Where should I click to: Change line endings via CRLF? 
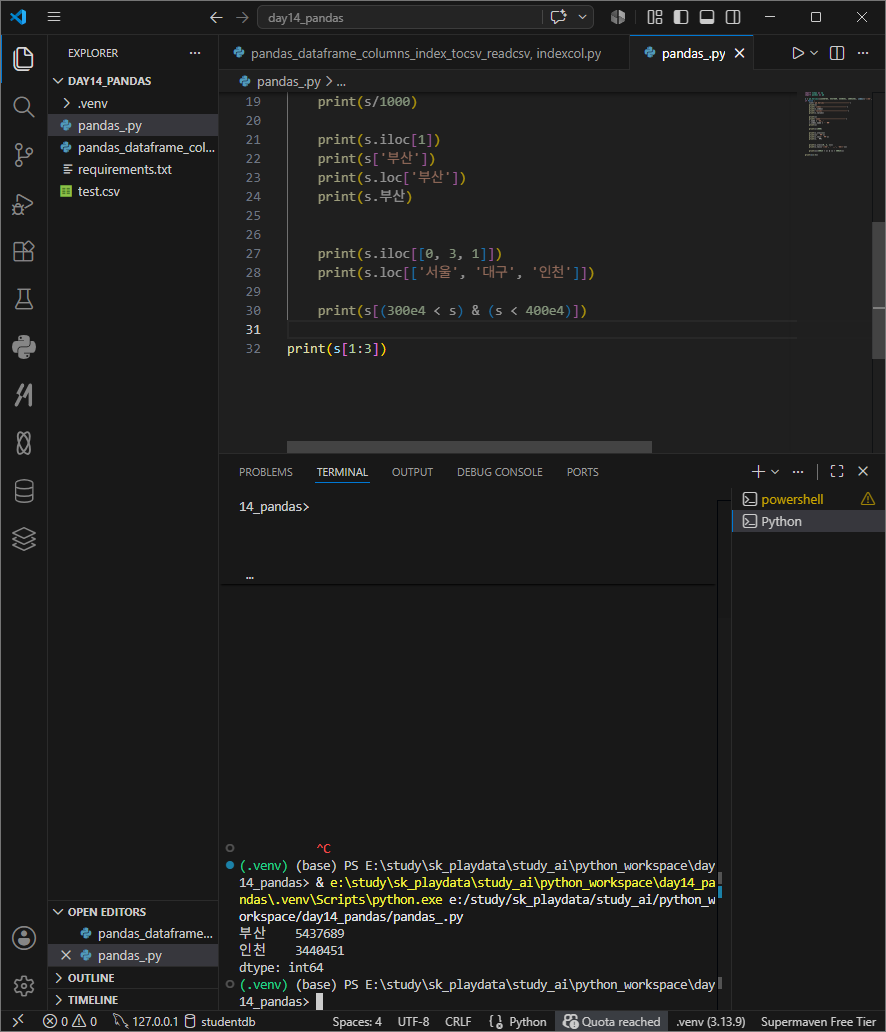click(x=458, y=1021)
